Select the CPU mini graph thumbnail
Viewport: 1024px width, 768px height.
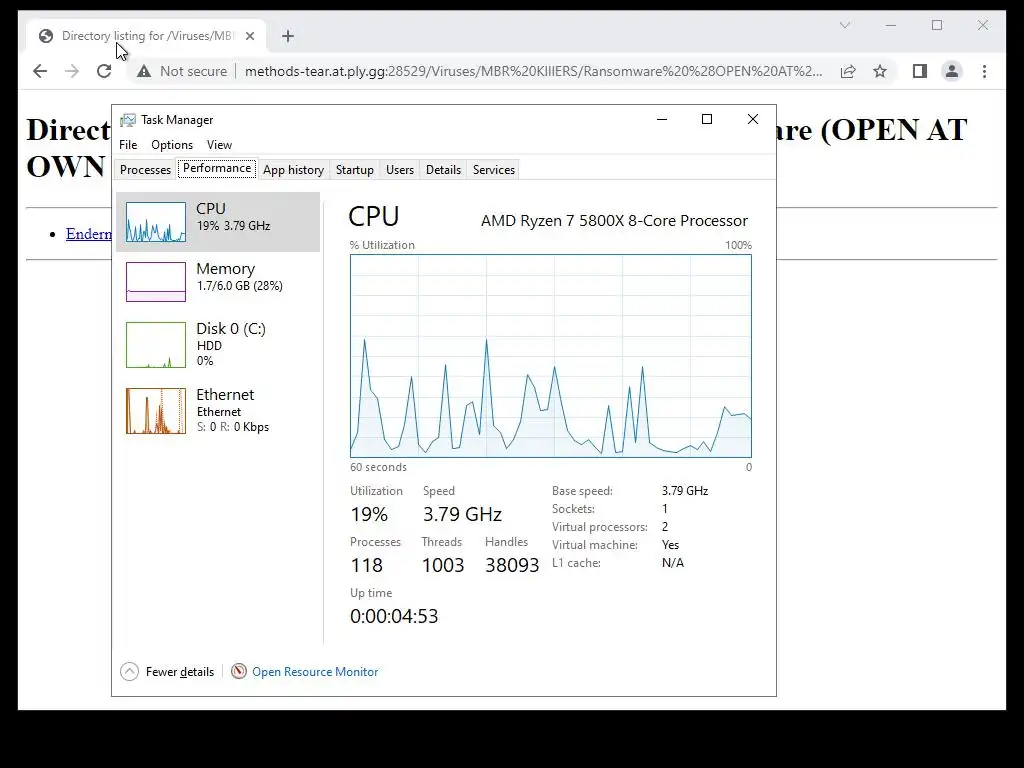click(155, 222)
